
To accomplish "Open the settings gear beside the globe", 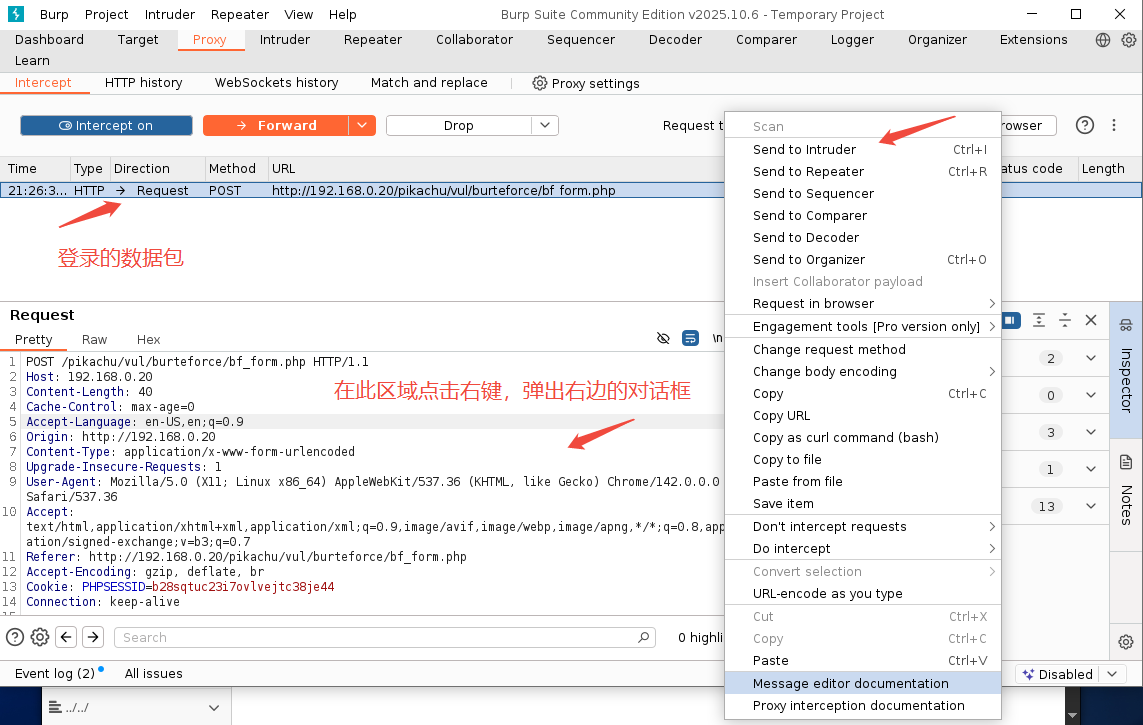I will pos(1128,40).
